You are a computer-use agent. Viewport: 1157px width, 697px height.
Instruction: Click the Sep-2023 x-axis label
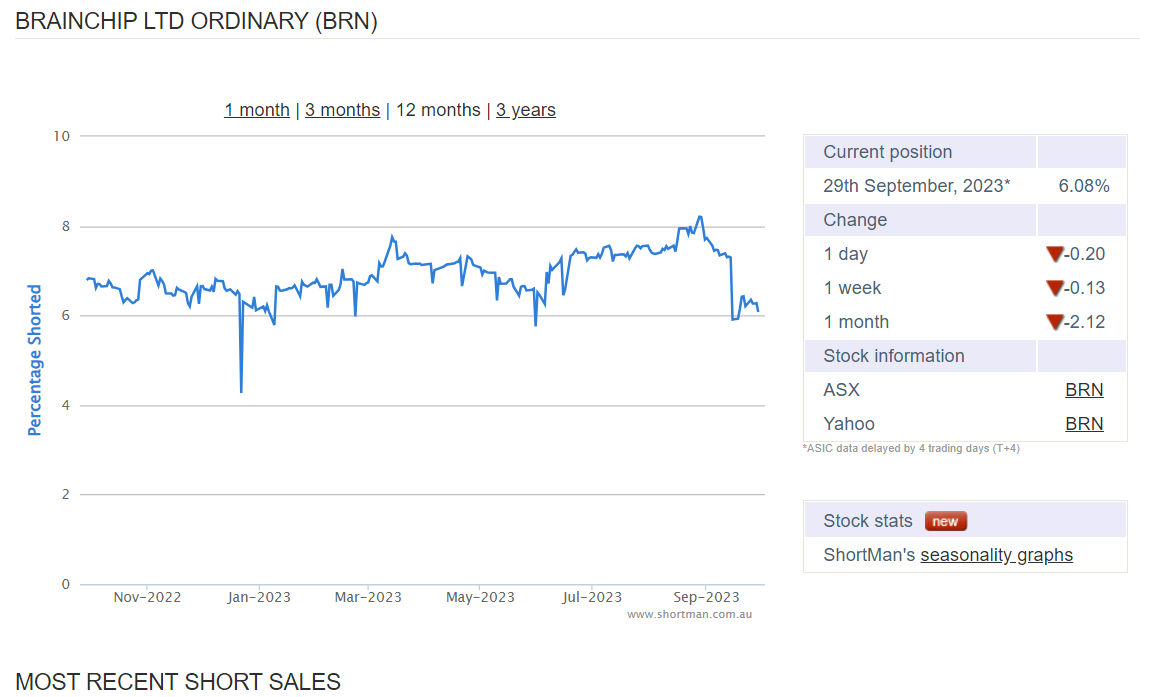[706, 597]
